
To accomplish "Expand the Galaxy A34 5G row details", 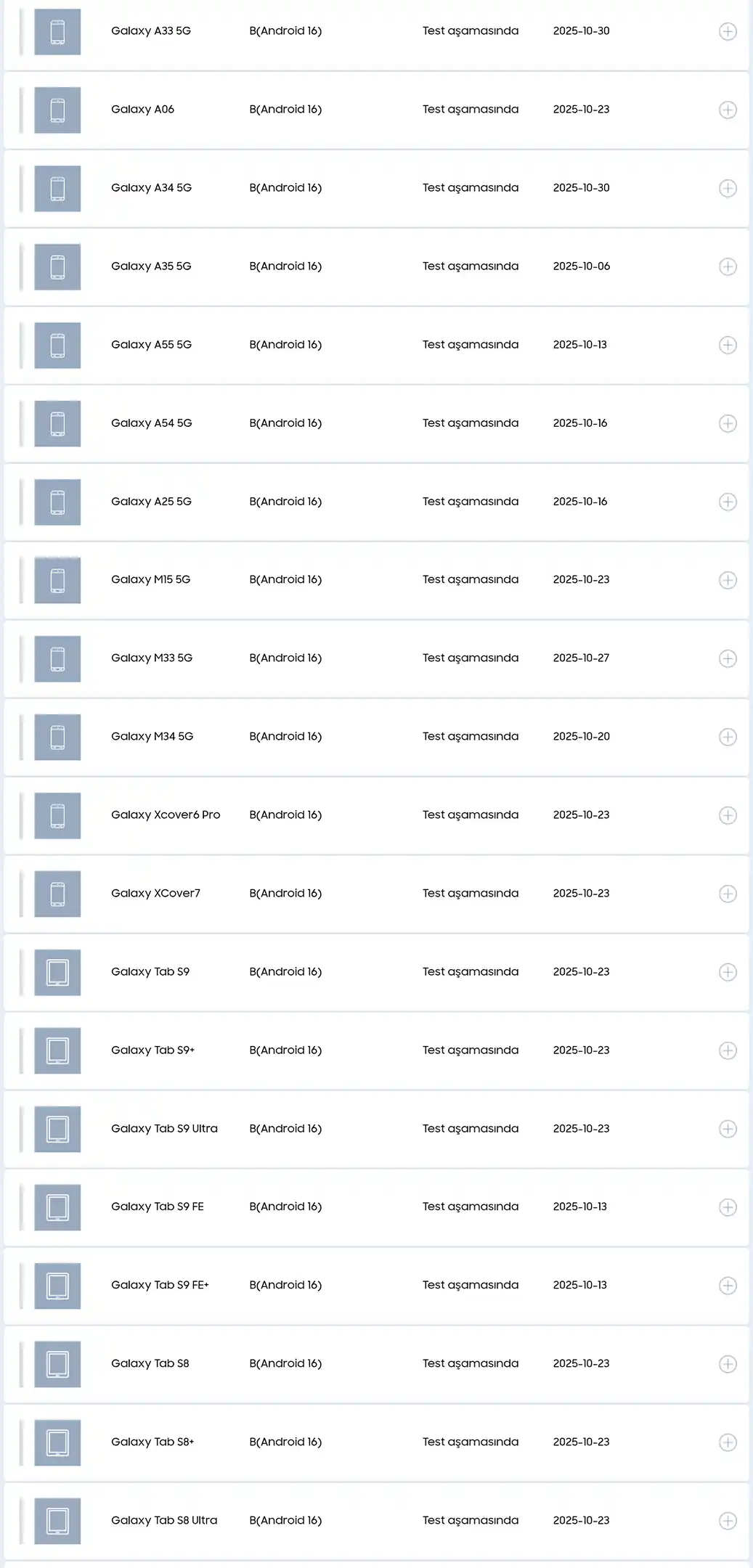I will click(x=728, y=189).
